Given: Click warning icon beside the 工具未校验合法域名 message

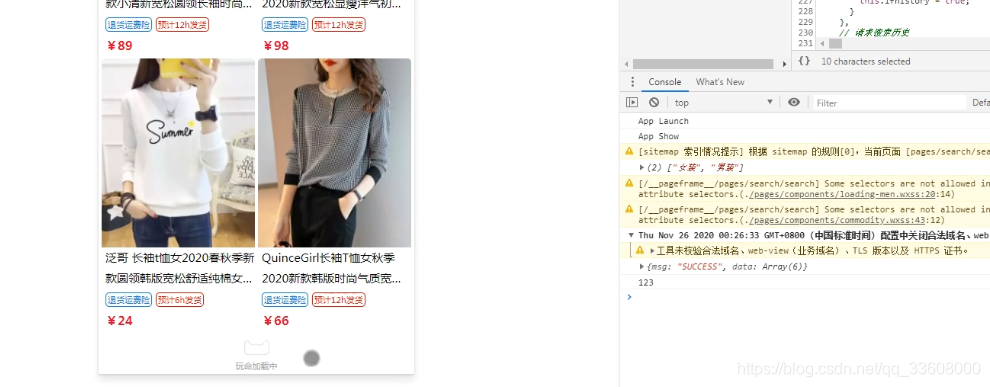Looking at the screenshot, I should [640, 251].
